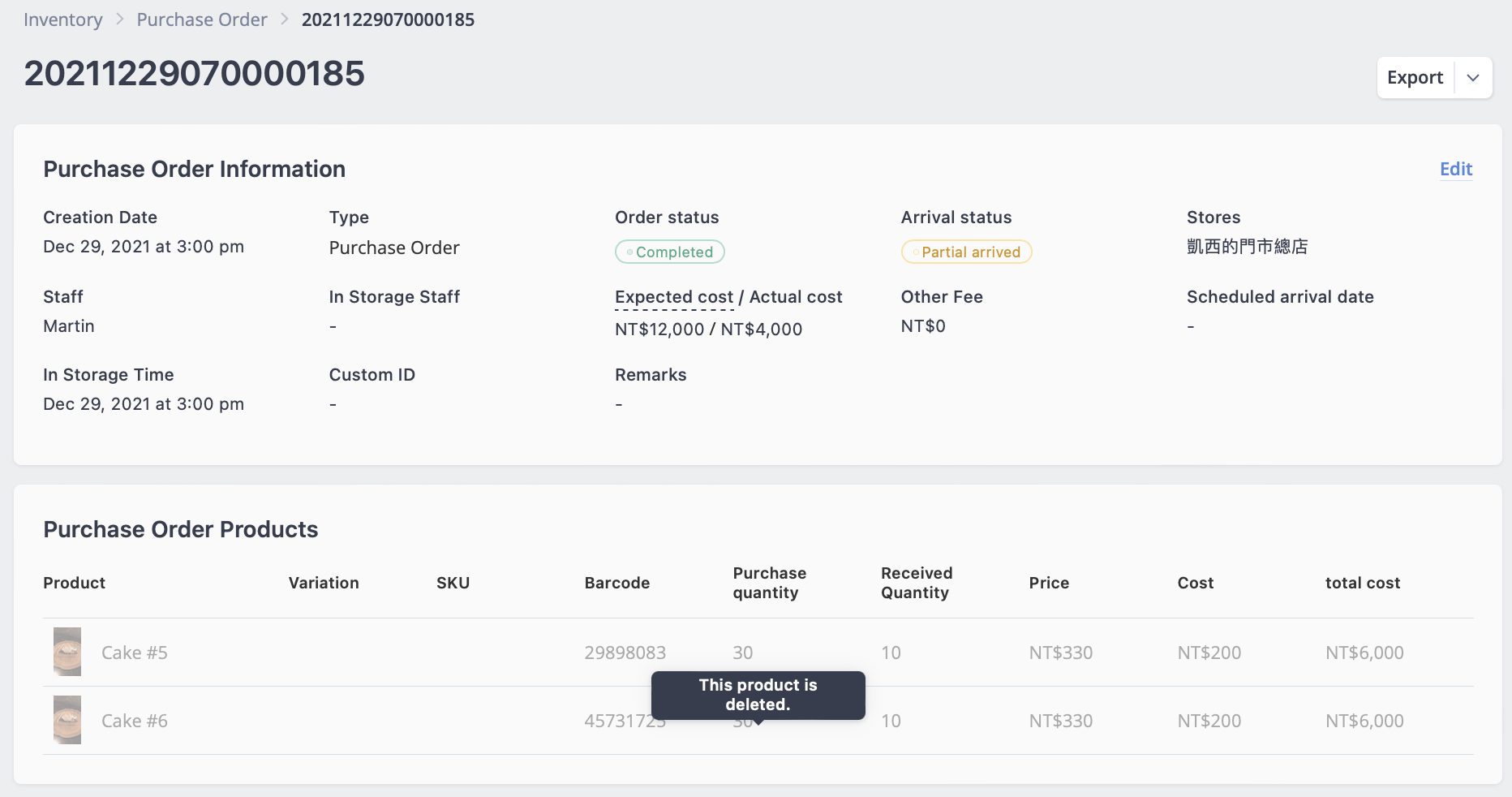The width and height of the screenshot is (1512, 797).
Task: Select the Cake #5 product name
Action: (135, 653)
